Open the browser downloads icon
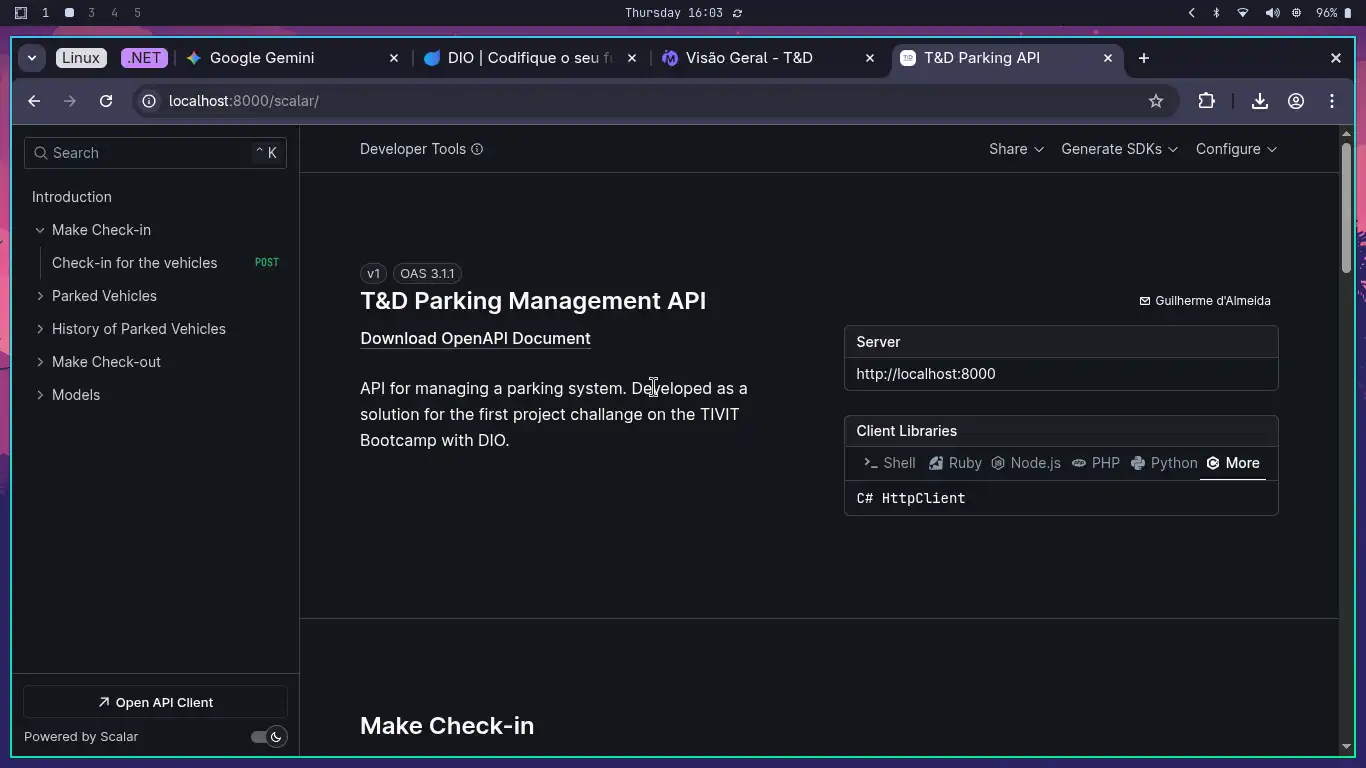The image size is (1366, 768). 1260,101
